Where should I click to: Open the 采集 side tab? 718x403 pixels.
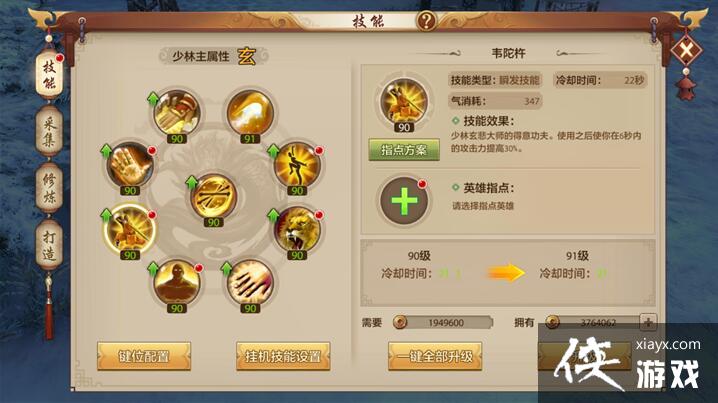pyautogui.click(x=49, y=131)
